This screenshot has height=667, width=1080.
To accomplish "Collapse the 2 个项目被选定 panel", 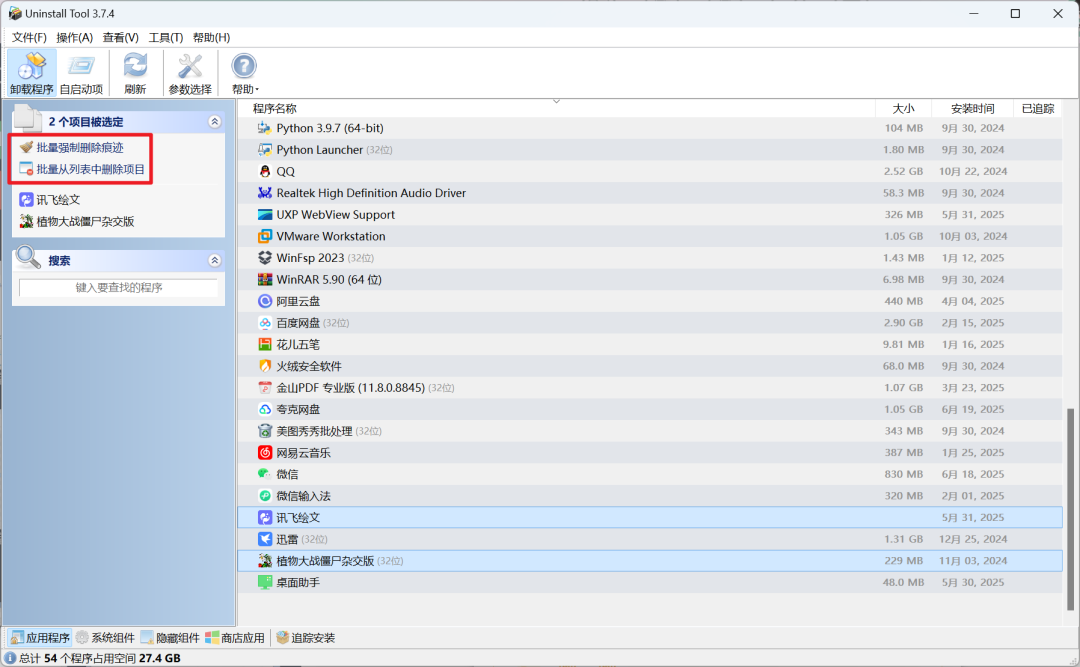I will pos(215,122).
